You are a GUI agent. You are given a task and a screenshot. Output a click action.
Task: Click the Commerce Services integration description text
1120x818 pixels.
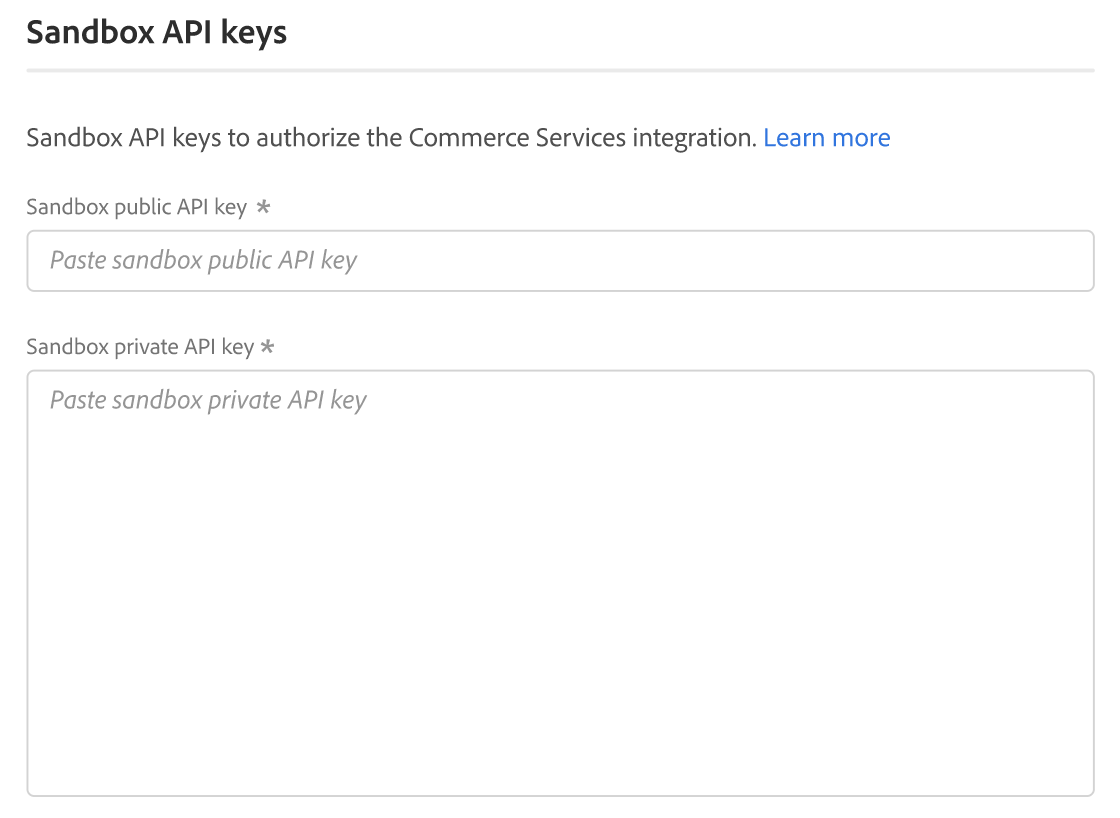point(391,138)
